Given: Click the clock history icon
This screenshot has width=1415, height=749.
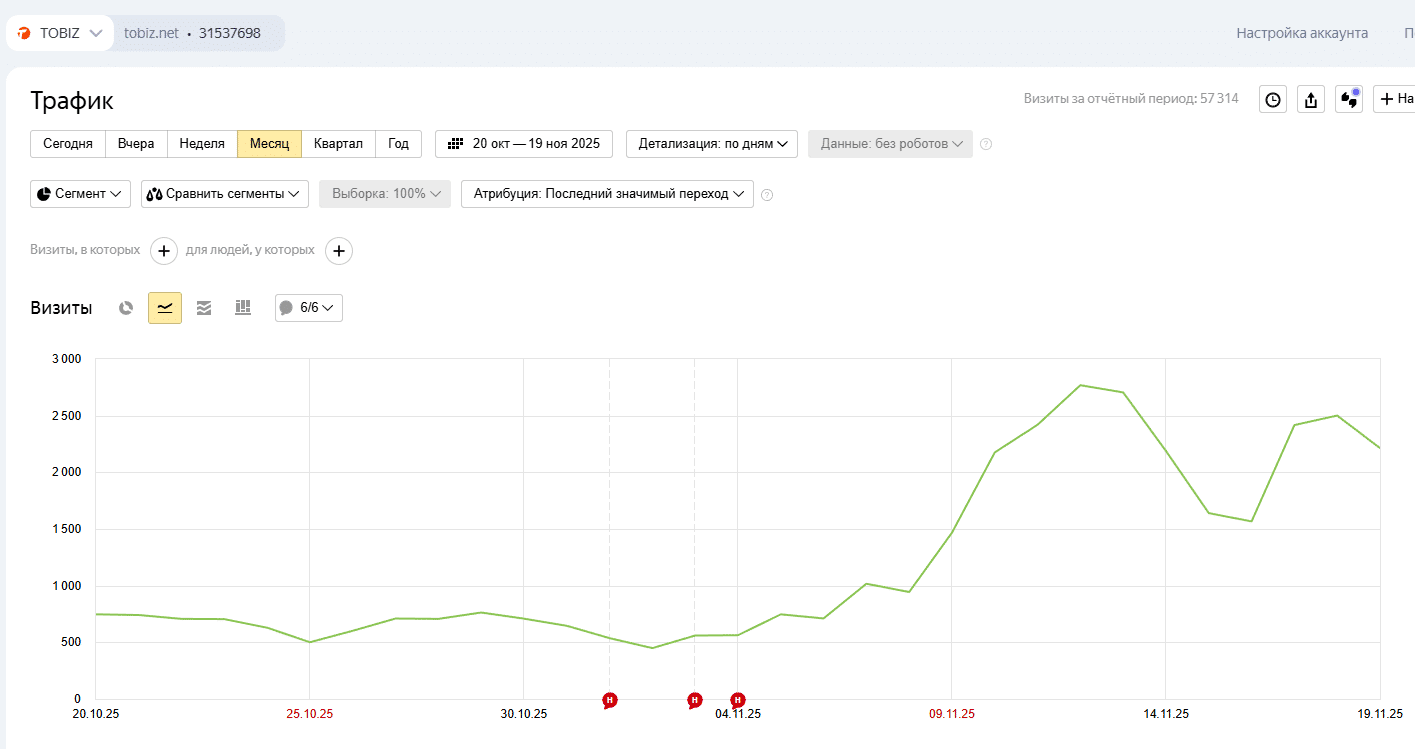Looking at the screenshot, I should click(1272, 99).
